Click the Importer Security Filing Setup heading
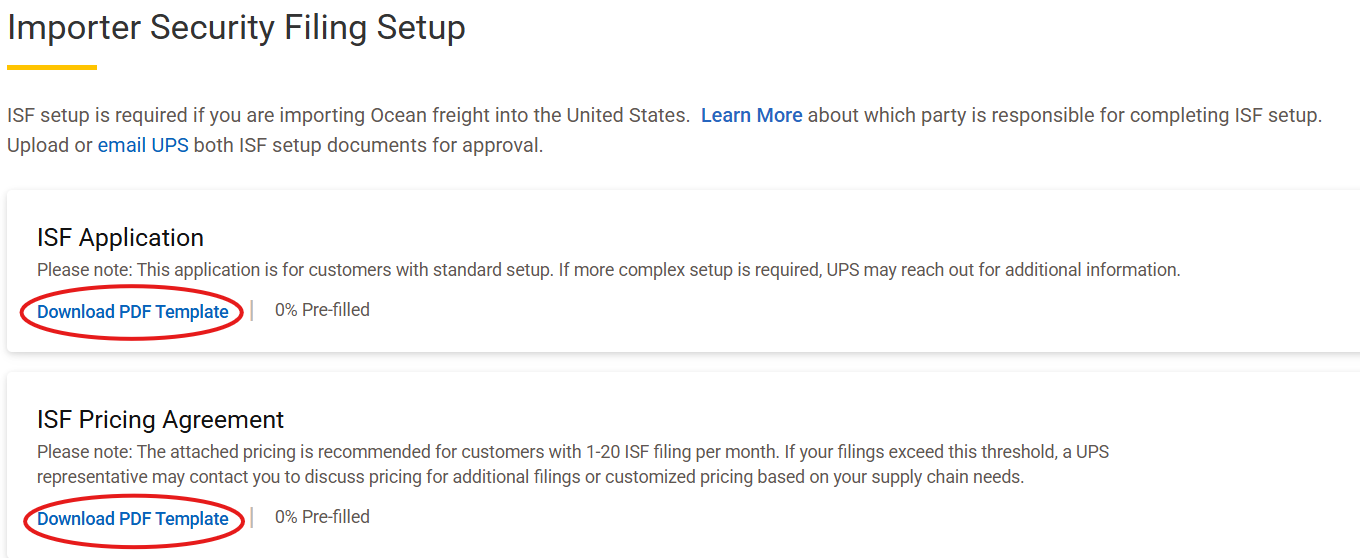This screenshot has height=558, width=1360. click(236, 28)
